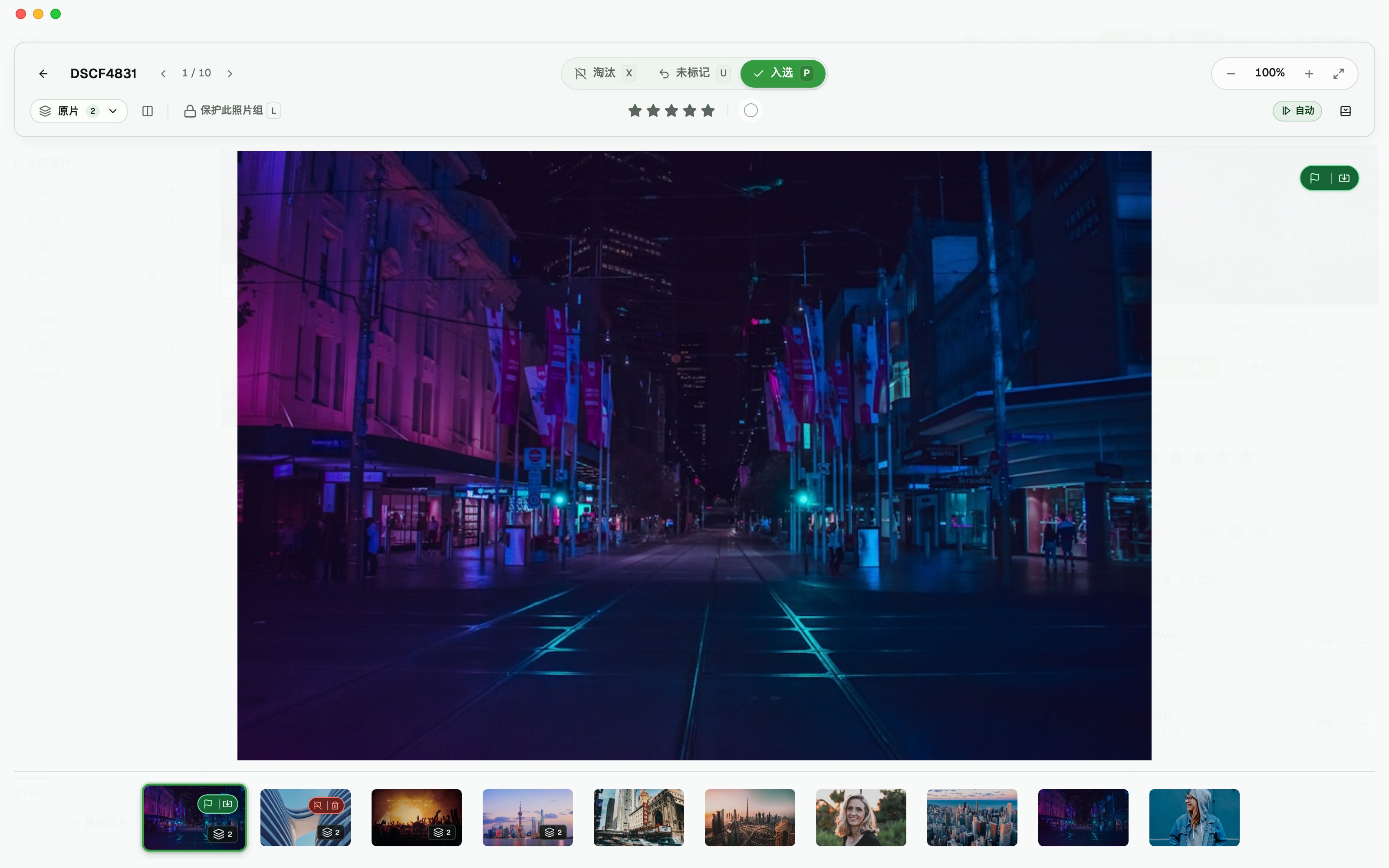Toggle the side-by-side compare view icon
The width and height of the screenshot is (1389, 868).
click(148, 111)
